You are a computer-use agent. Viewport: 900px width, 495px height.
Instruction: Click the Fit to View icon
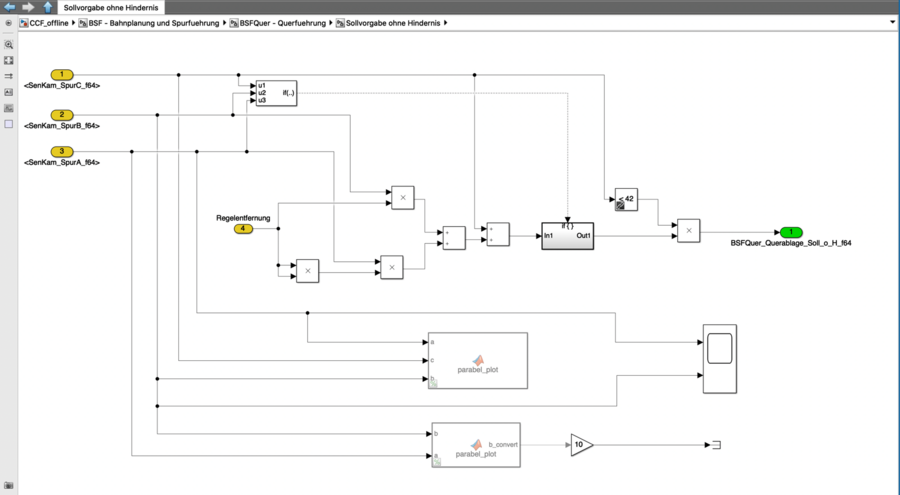[9, 61]
